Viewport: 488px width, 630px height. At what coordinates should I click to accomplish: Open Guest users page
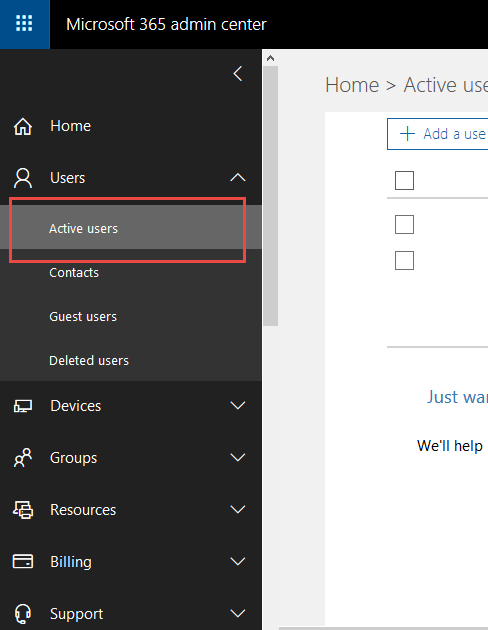[x=83, y=317]
